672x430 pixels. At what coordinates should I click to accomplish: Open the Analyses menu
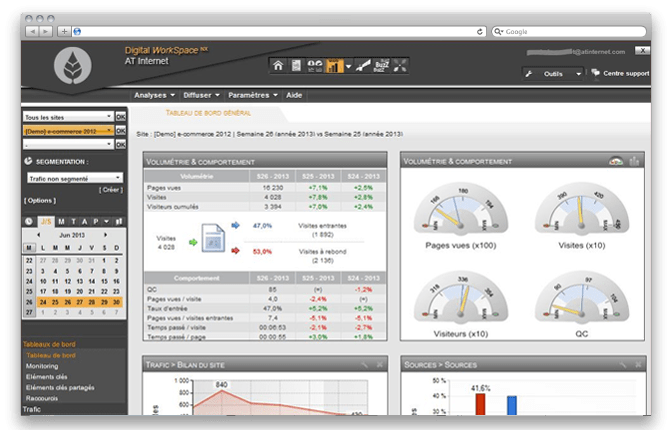click(153, 95)
